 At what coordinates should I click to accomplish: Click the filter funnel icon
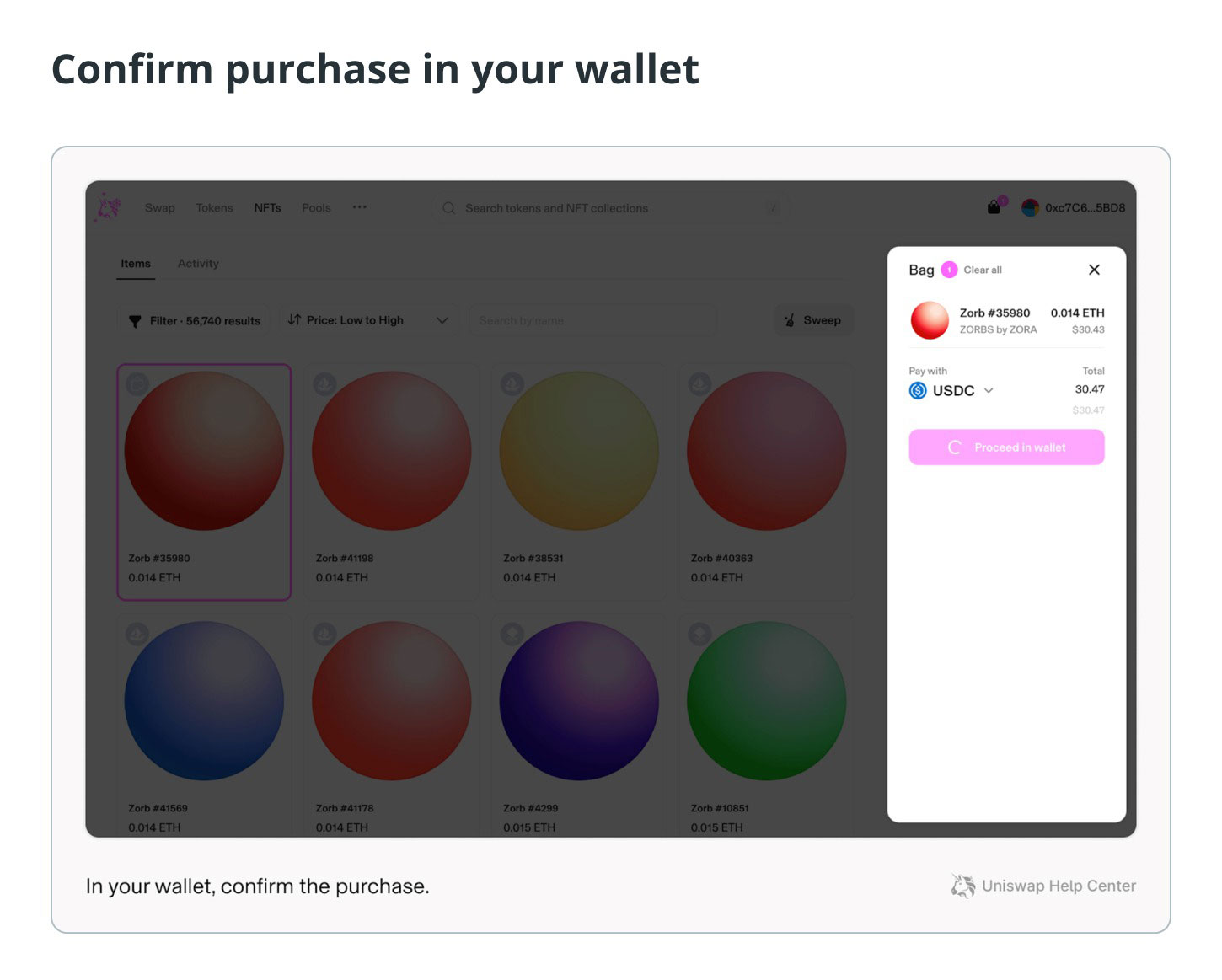coord(135,321)
